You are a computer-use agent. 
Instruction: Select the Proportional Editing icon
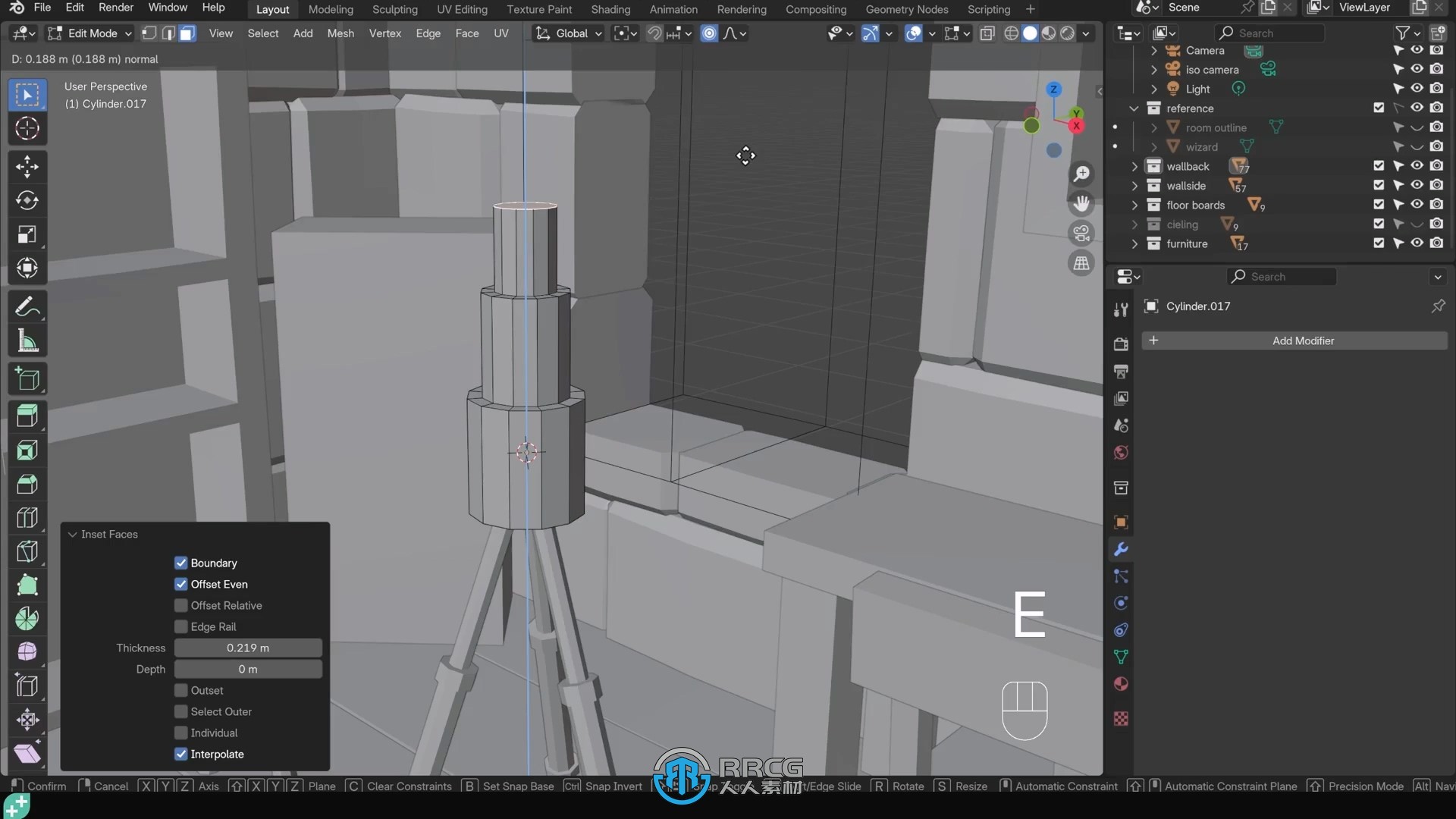[709, 33]
